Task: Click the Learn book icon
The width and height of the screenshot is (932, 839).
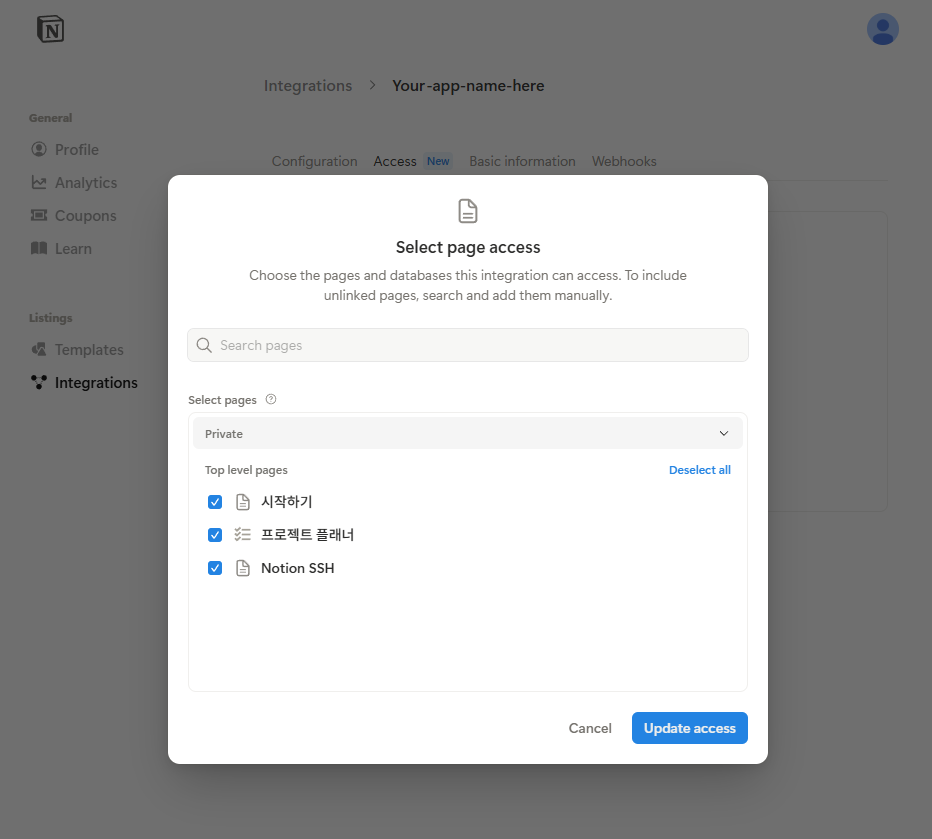Action: [x=39, y=248]
